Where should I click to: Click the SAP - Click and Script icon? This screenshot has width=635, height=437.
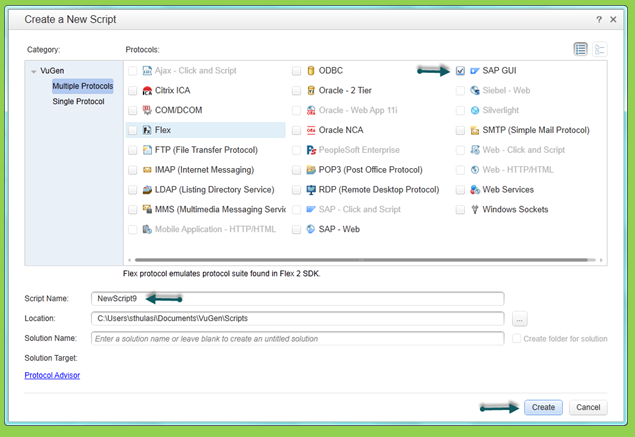[x=311, y=210]
